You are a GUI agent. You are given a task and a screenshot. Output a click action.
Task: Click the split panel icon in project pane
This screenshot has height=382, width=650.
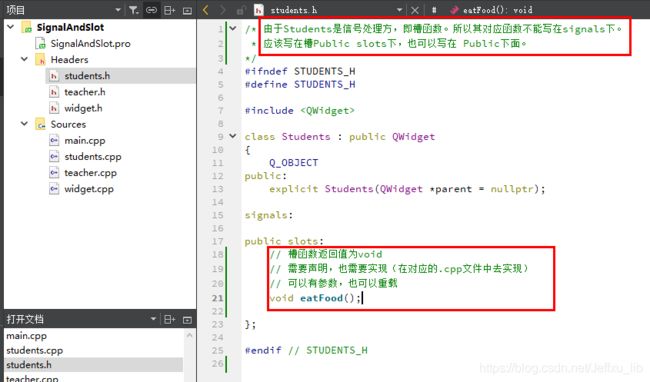(170, 10)
